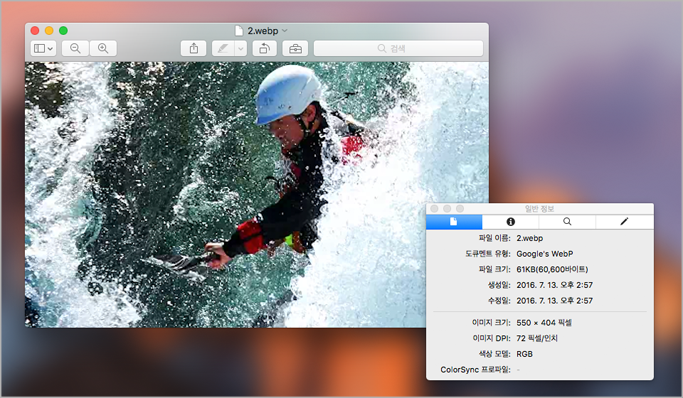Zoom out the image in Preview
Image resolution: width=683 pixels, height=398 pixels.
pos(75,48)
